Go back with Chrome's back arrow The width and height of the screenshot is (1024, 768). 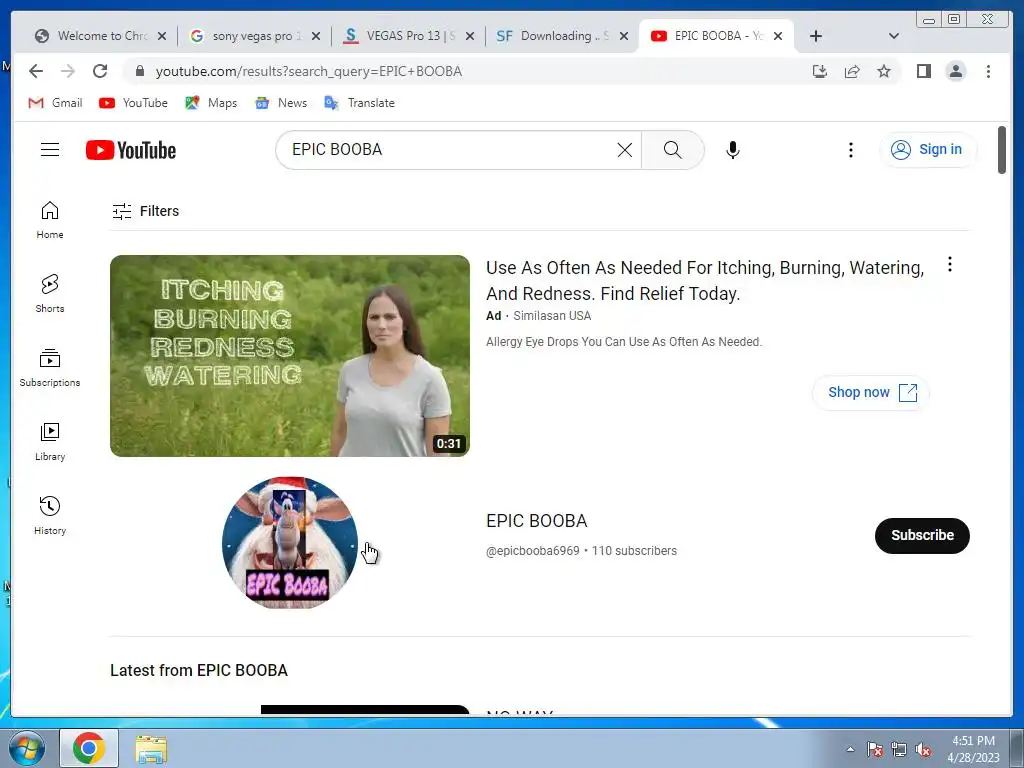coord(36,71)
